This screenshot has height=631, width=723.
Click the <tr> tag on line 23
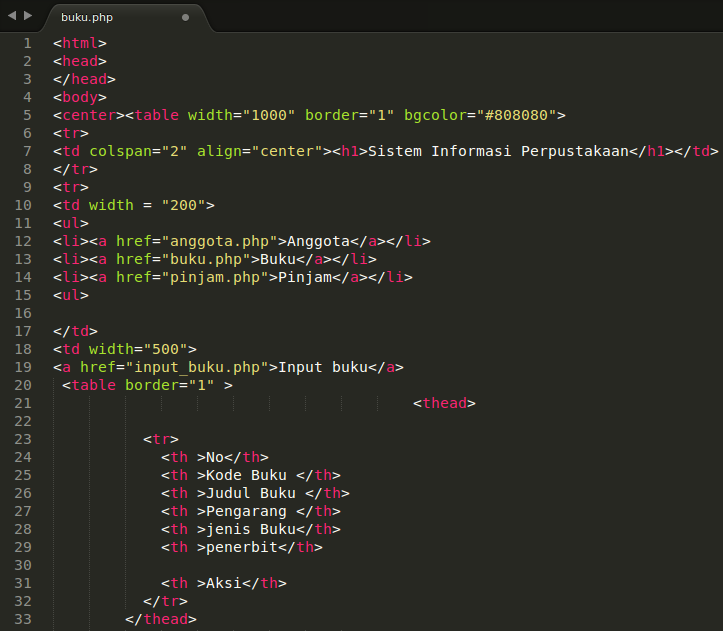click(161, 439)
